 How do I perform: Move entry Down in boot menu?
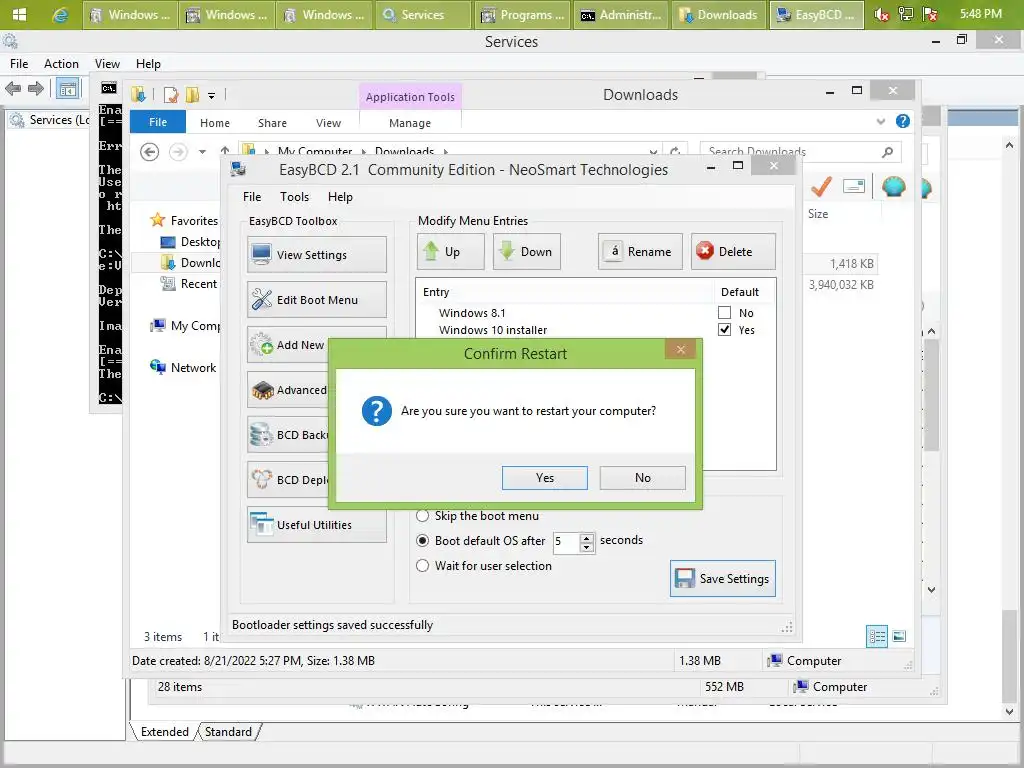[x=527, y=251]
